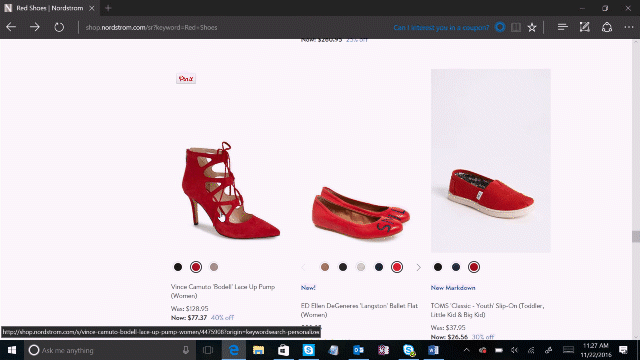This screenshot has height=360, width=640.
Task: Open a new browser tab
Action: pyautogui.click(x=108, y=8)
